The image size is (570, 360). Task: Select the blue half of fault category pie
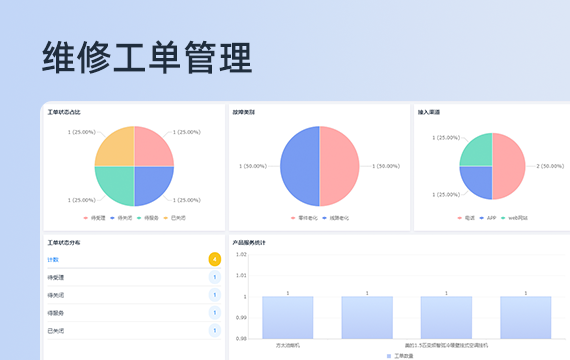point(300,166)
